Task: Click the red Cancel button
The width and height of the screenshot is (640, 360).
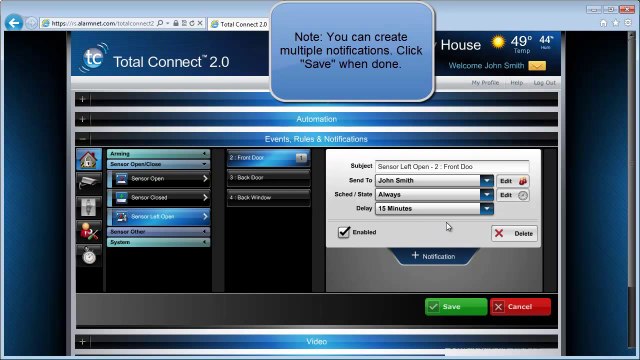Action: [x=520, y=307]
